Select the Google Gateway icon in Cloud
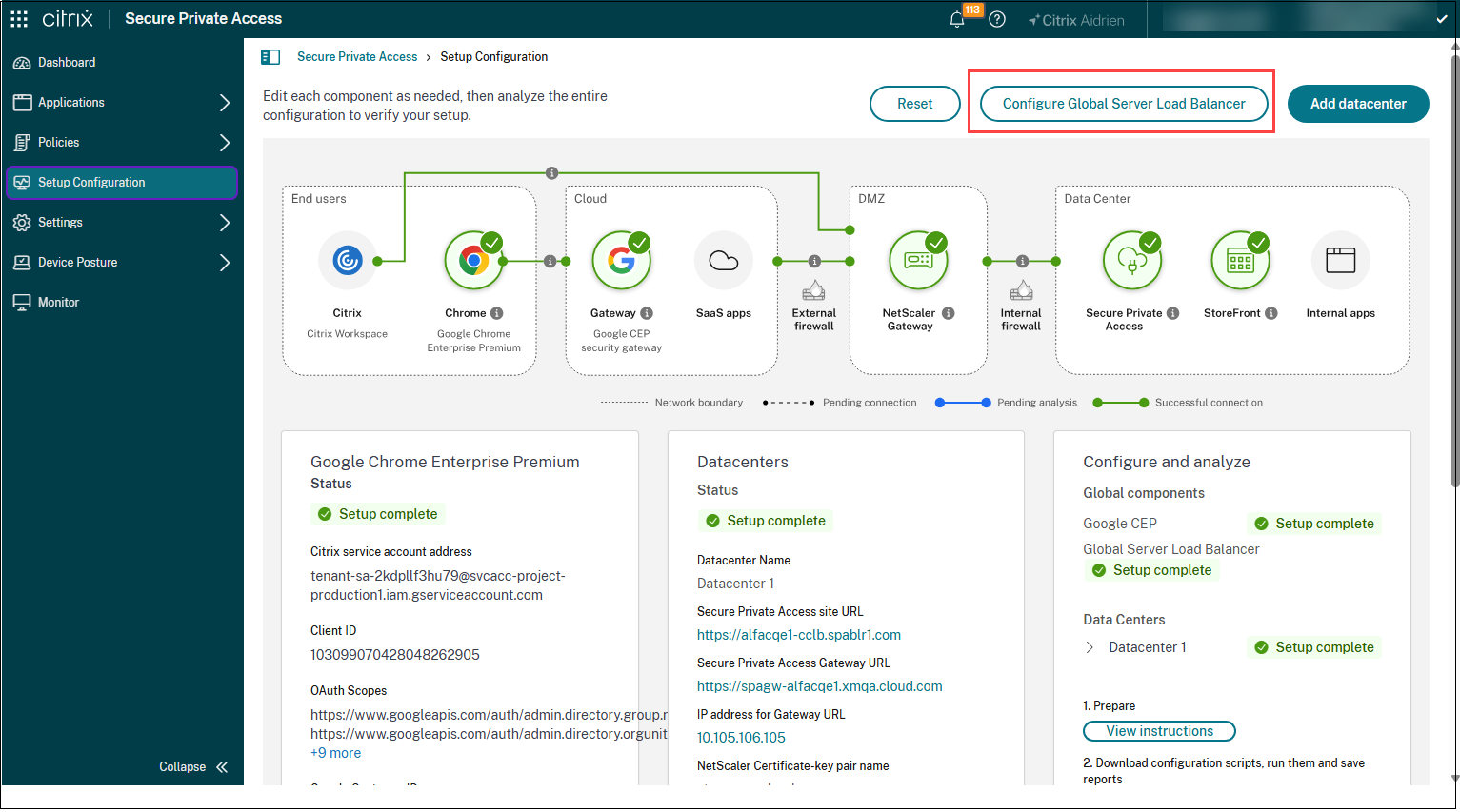The image size is (1460, 812). [621, 260]
